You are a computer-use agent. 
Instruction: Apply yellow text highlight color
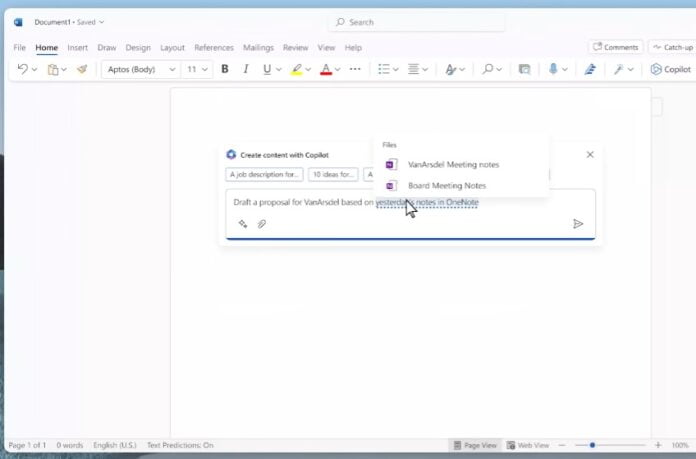(x=296, y=69)
